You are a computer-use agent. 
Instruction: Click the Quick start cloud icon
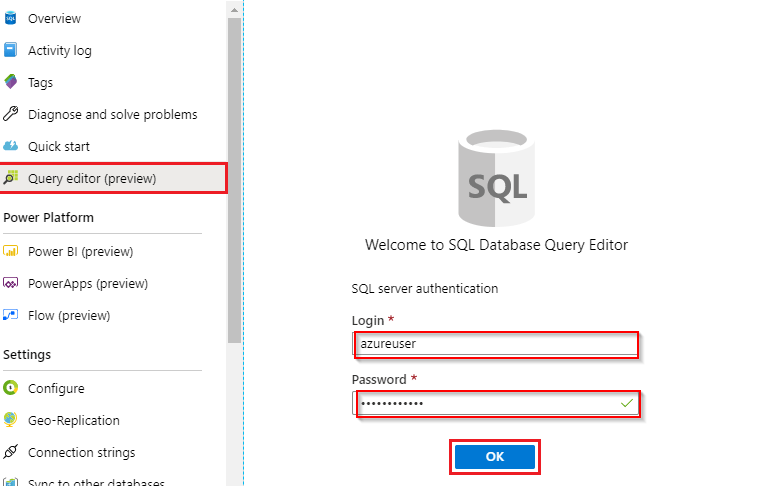(x=10, y=146)
